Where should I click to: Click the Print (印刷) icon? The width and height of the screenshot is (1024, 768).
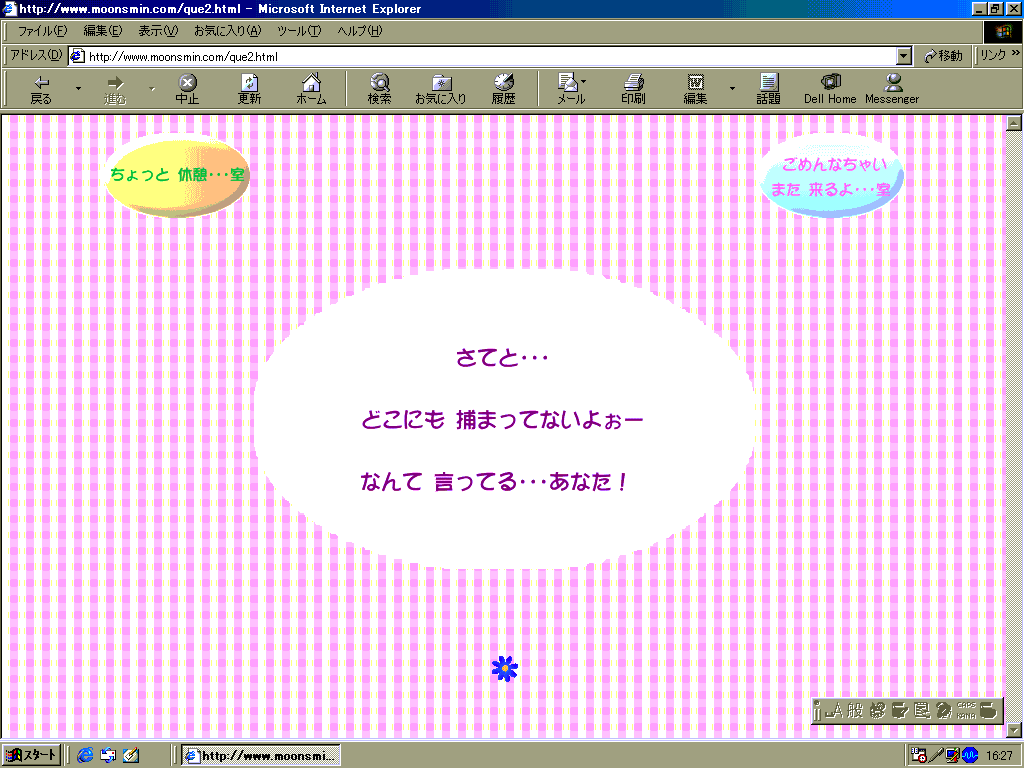[633, 89]
